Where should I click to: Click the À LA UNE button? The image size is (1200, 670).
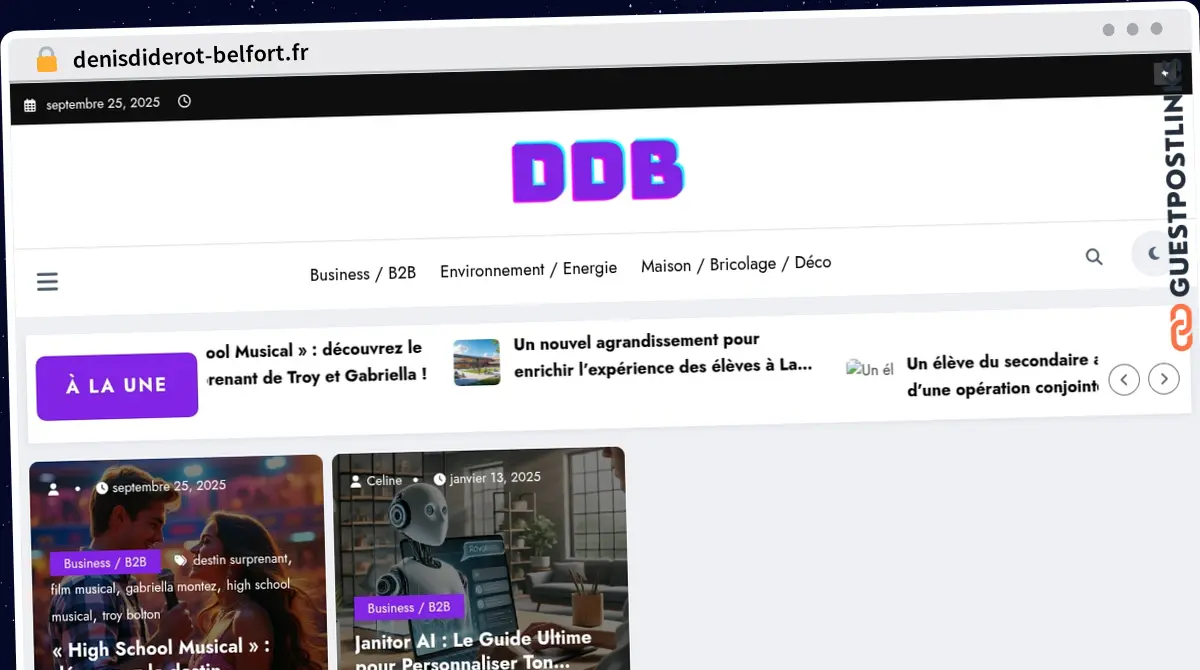click(117, 386)
